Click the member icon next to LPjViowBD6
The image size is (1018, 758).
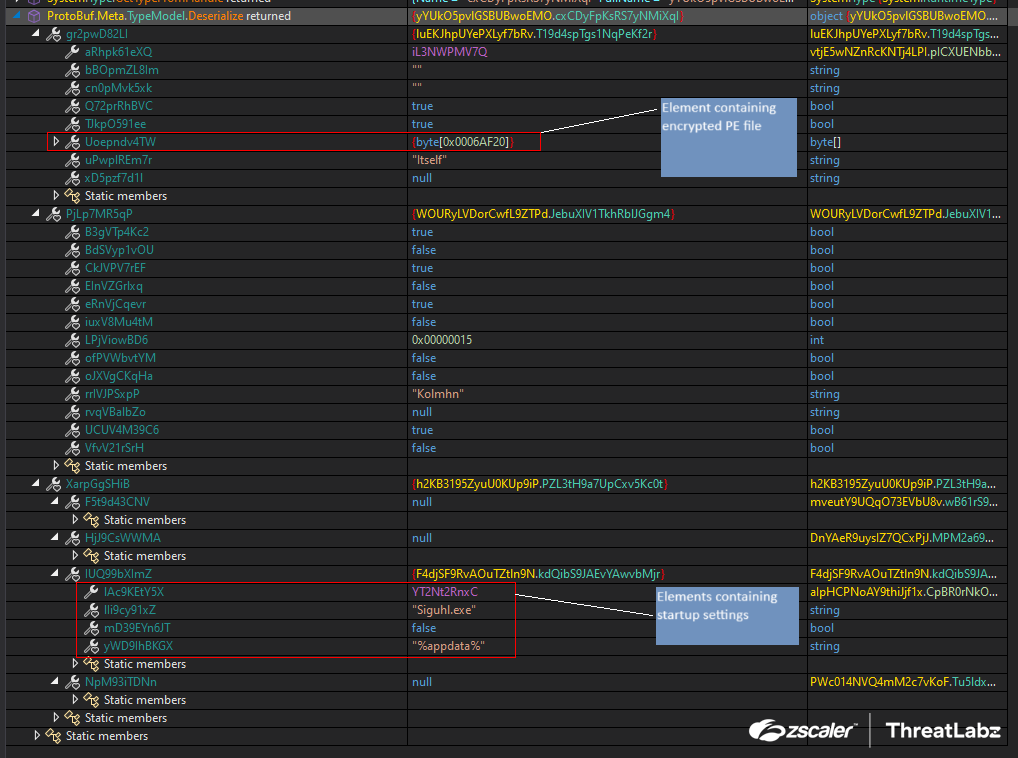point(72,339)
